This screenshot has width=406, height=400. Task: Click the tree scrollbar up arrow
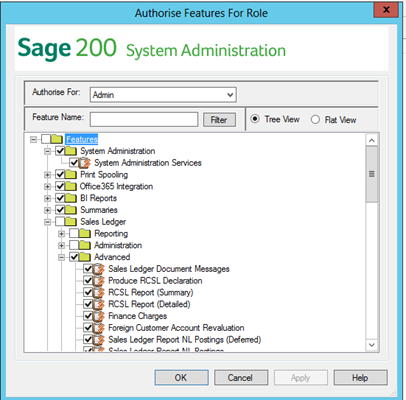click(372, 140)
